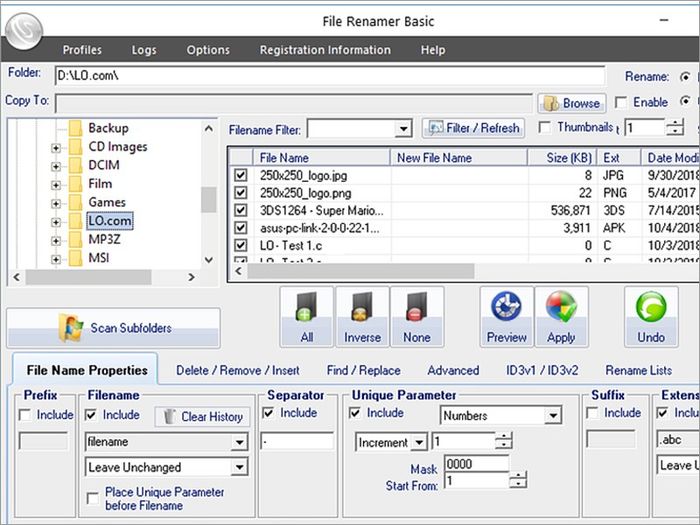Apply the rename operation

[561, 317]
